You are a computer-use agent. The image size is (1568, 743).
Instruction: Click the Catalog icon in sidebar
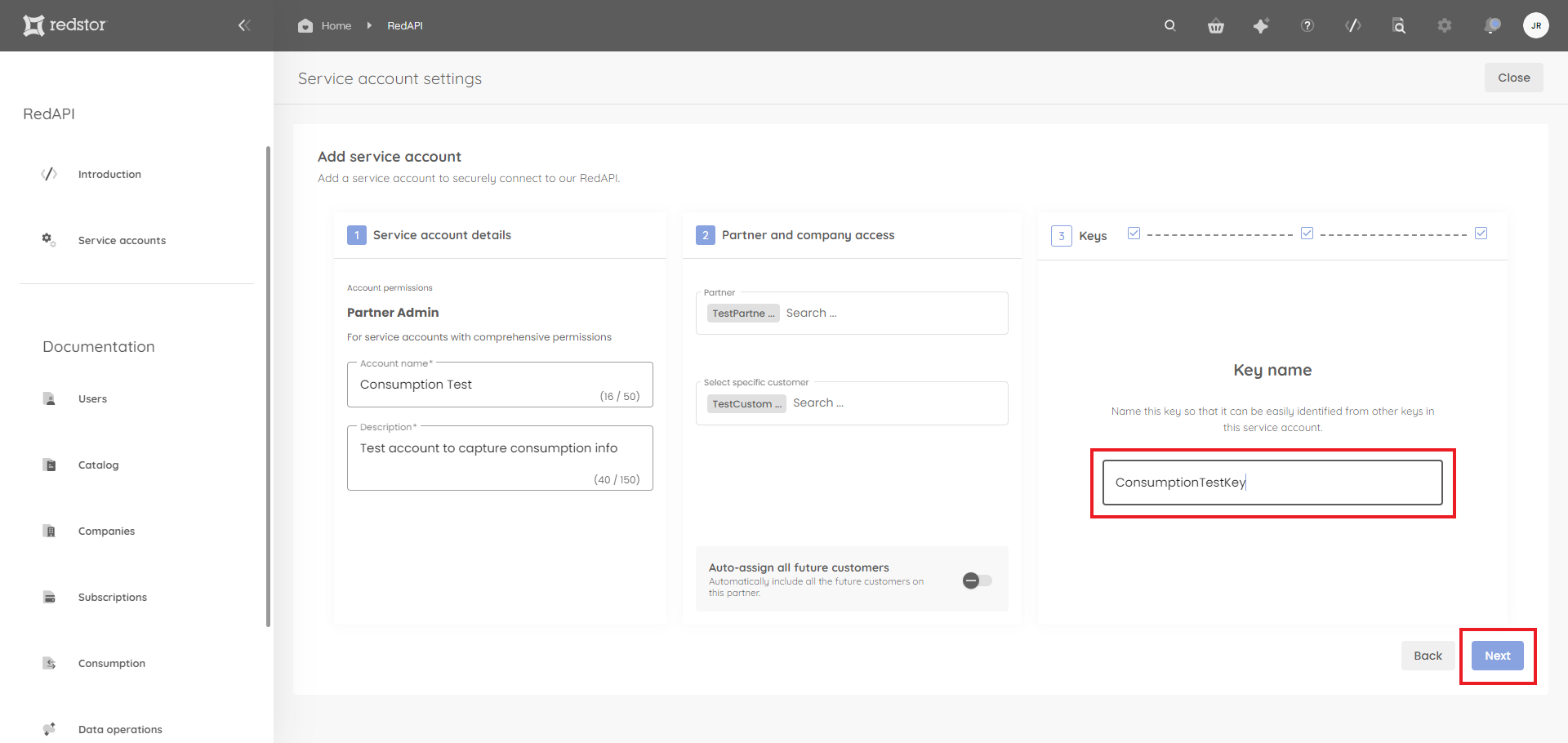click(49, 465)
